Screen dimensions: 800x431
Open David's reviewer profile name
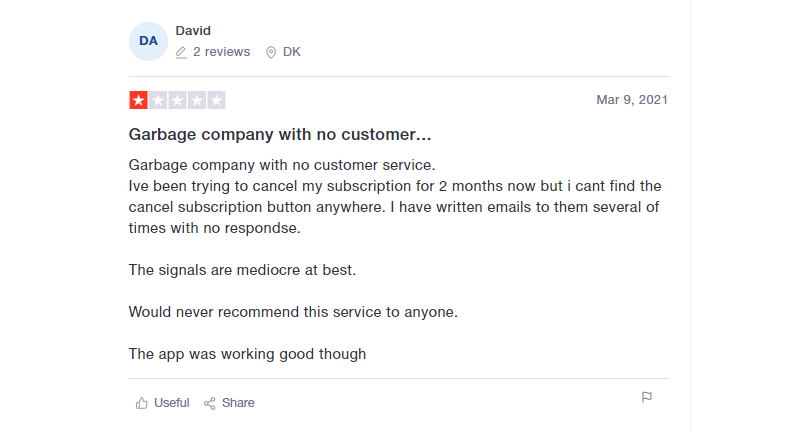[193, 31]
